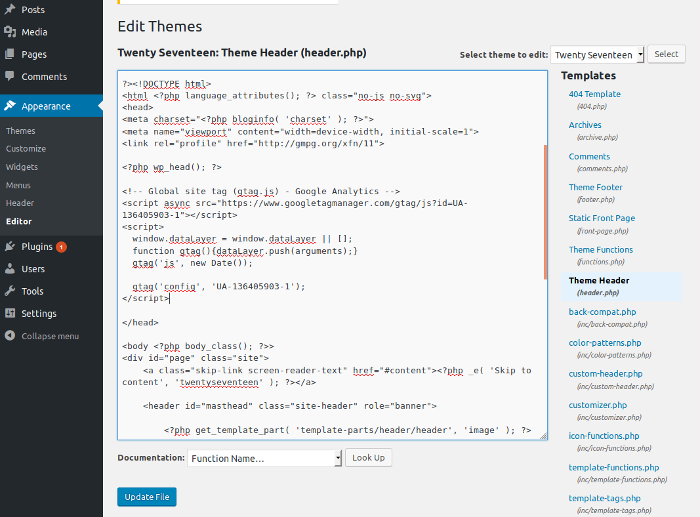Screen dimensions: 700x517
Task: Open custom-header.php template file
Action: click(605, 374)
